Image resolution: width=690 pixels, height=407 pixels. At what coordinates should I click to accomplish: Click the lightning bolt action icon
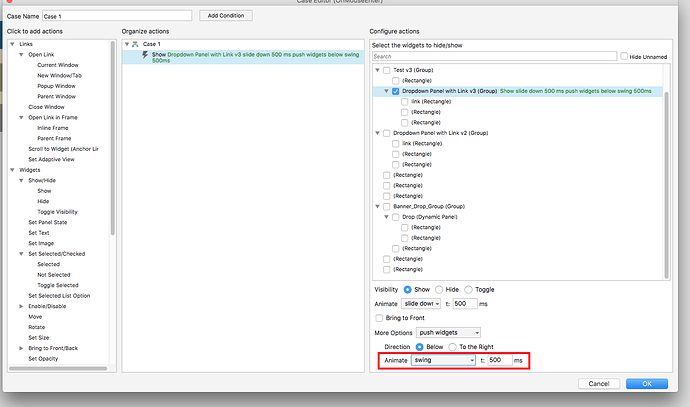pyautogui.click(x=145, y=54)
